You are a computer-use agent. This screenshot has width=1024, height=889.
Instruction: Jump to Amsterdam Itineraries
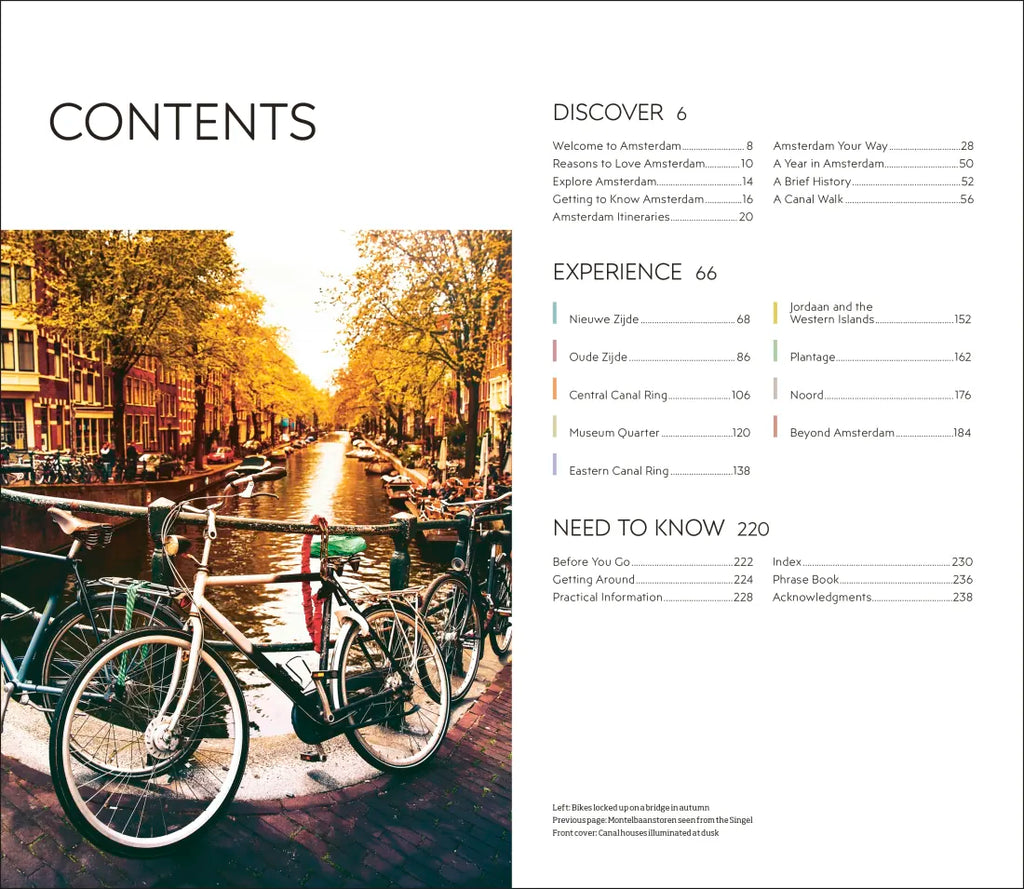coord(611,217)
